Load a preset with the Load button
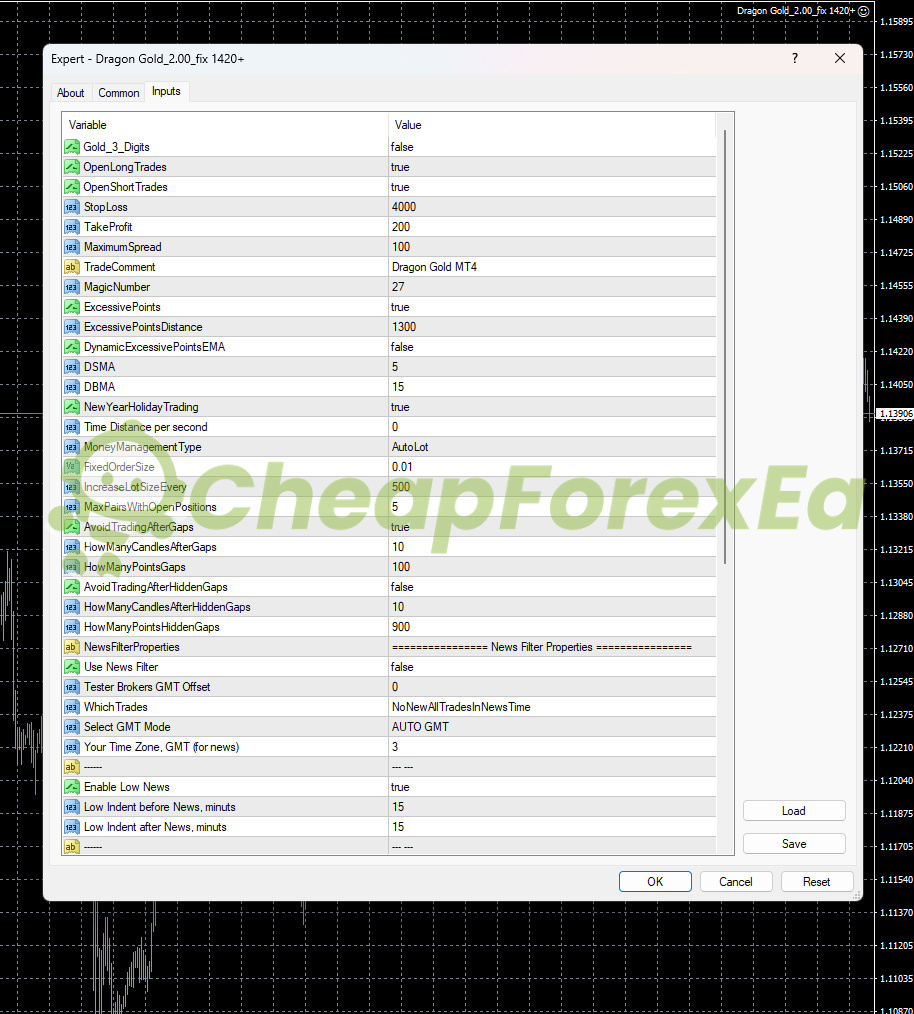 [x=794, y=811]
